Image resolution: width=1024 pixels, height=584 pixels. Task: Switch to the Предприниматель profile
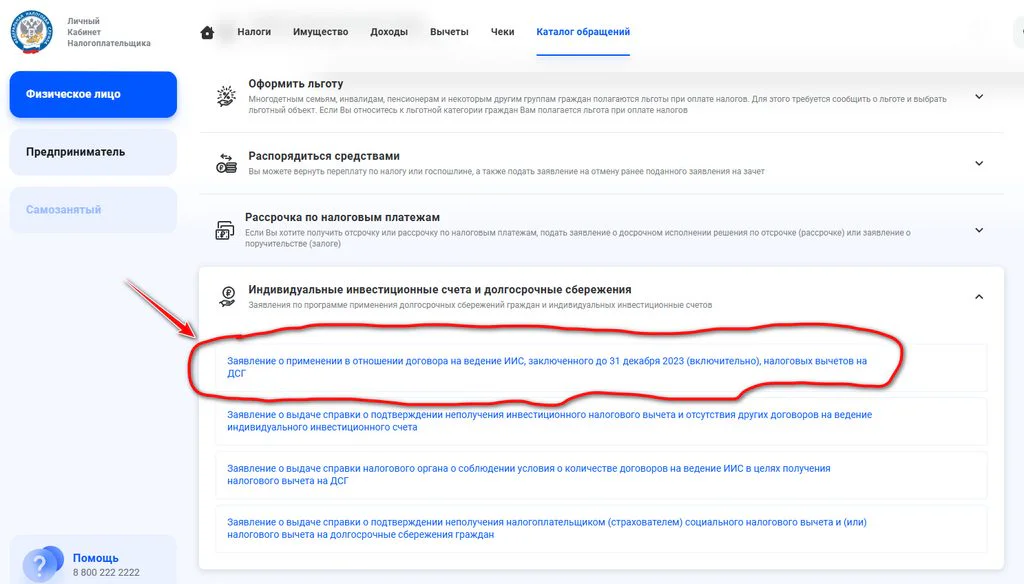point(93,152)
